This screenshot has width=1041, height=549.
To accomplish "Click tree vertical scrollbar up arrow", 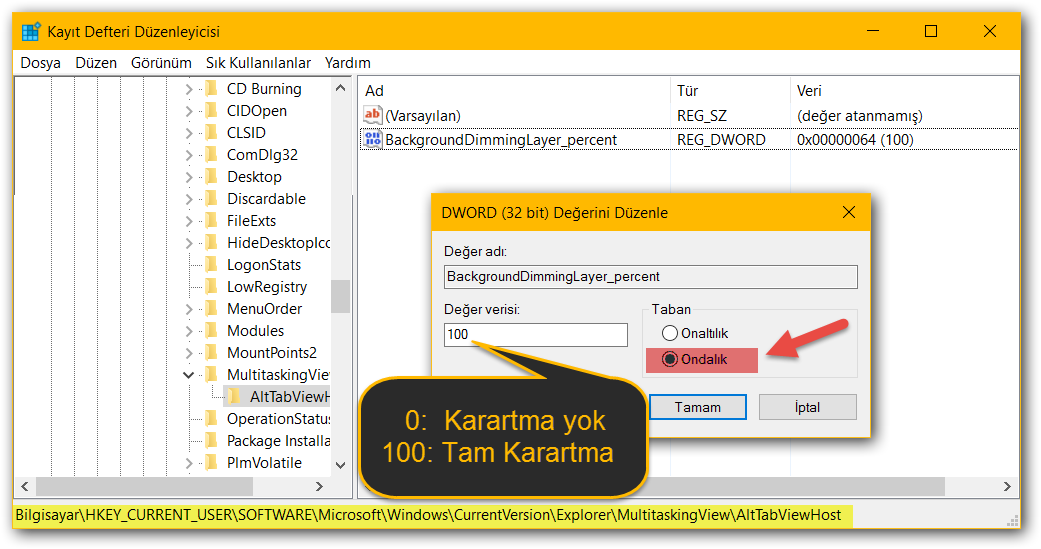I will [341, 88].
